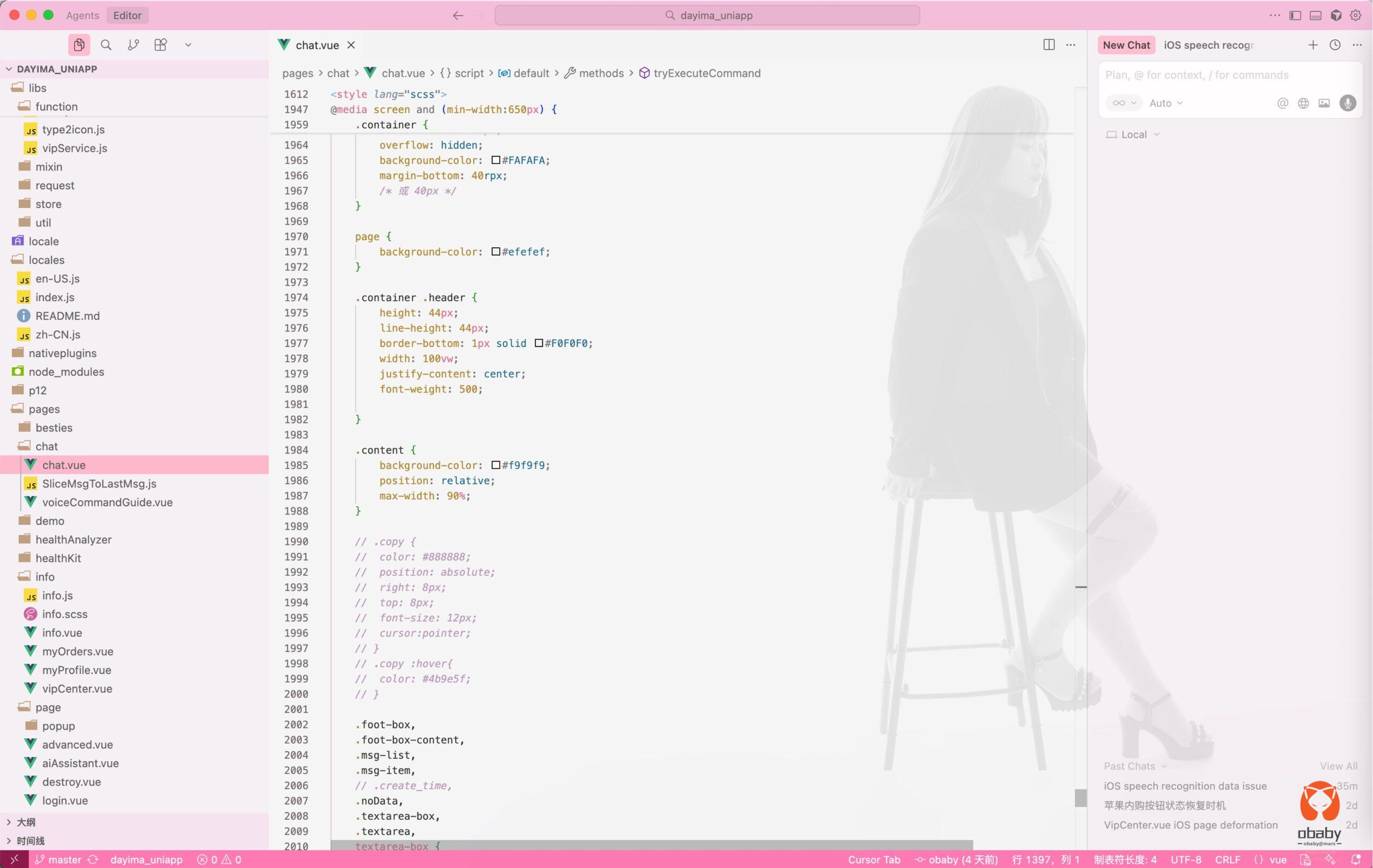This screenshot has width=1373, height=868.
Task: Open the Search panel icon in sidebar
Action: pos(106,45)
